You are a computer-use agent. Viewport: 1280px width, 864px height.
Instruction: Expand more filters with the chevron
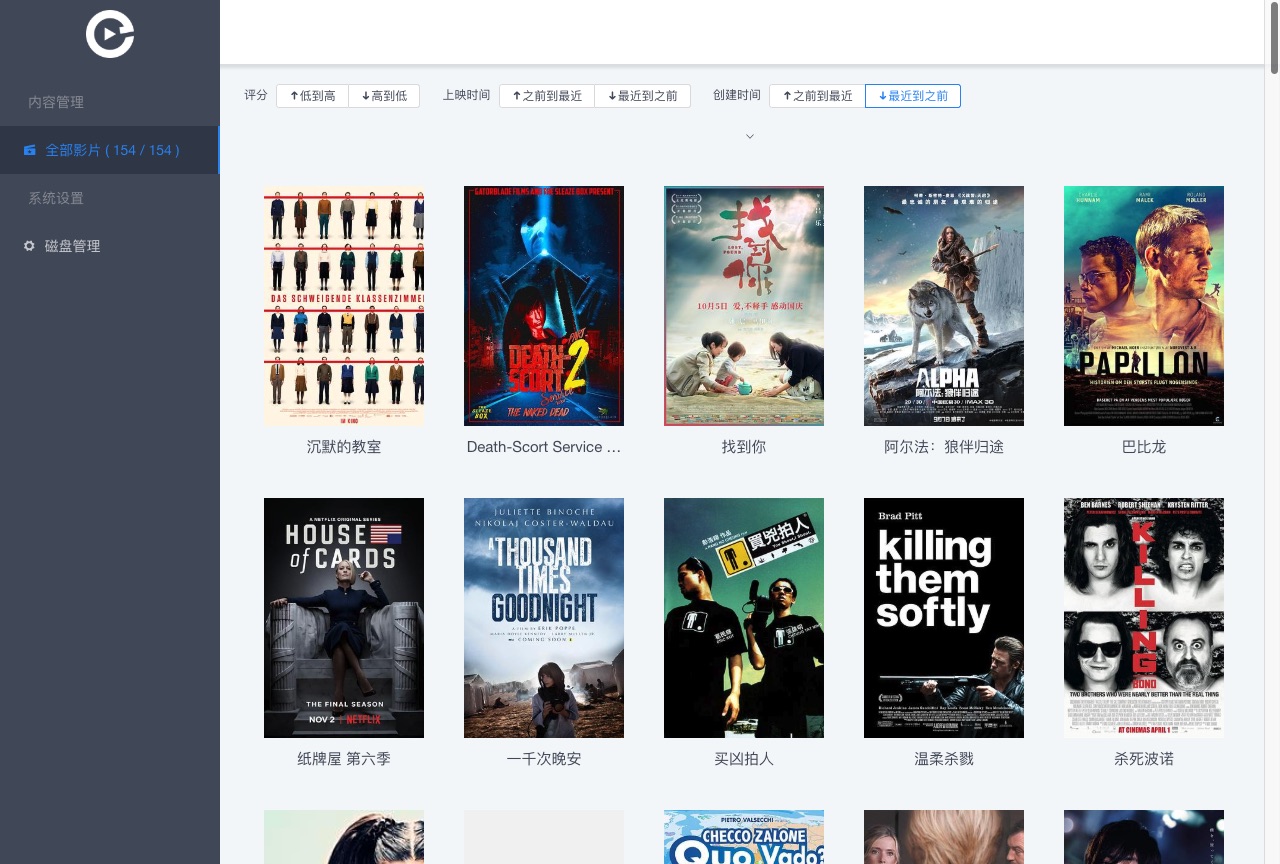tap(750, 136)
